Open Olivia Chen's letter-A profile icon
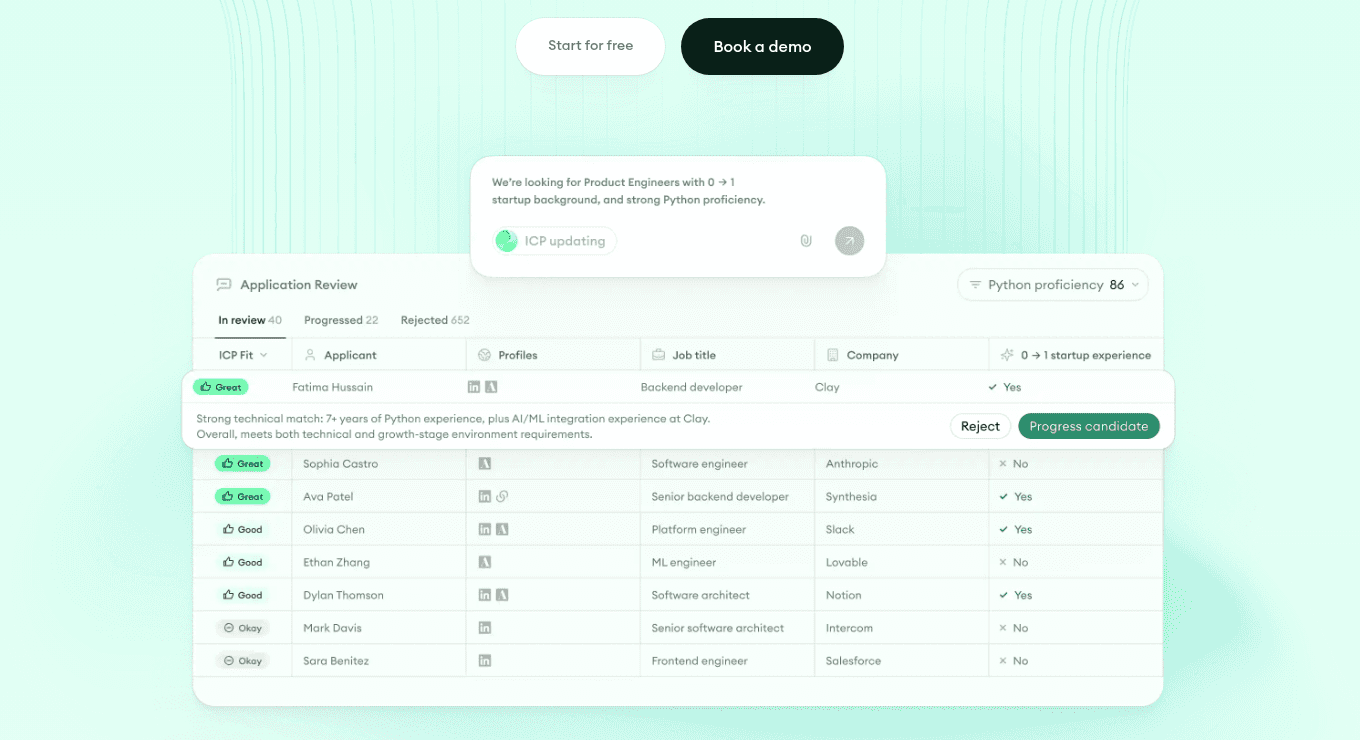 [x=503, y=530]
